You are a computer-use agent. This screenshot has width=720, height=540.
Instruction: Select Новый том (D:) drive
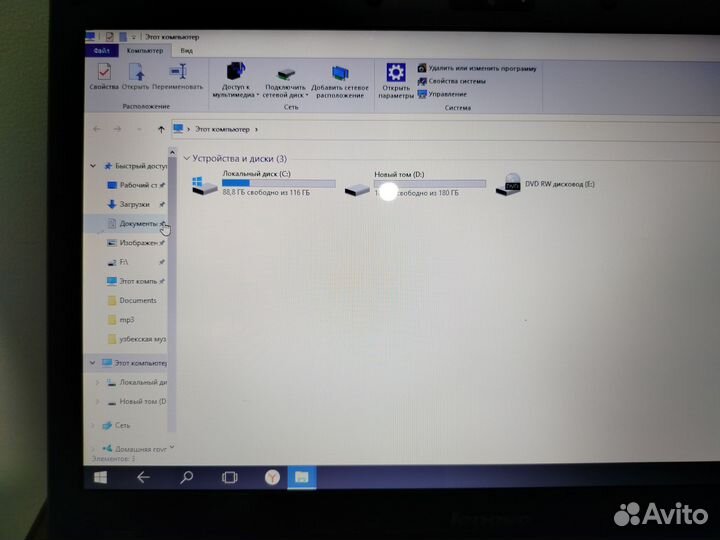[415, 184]
